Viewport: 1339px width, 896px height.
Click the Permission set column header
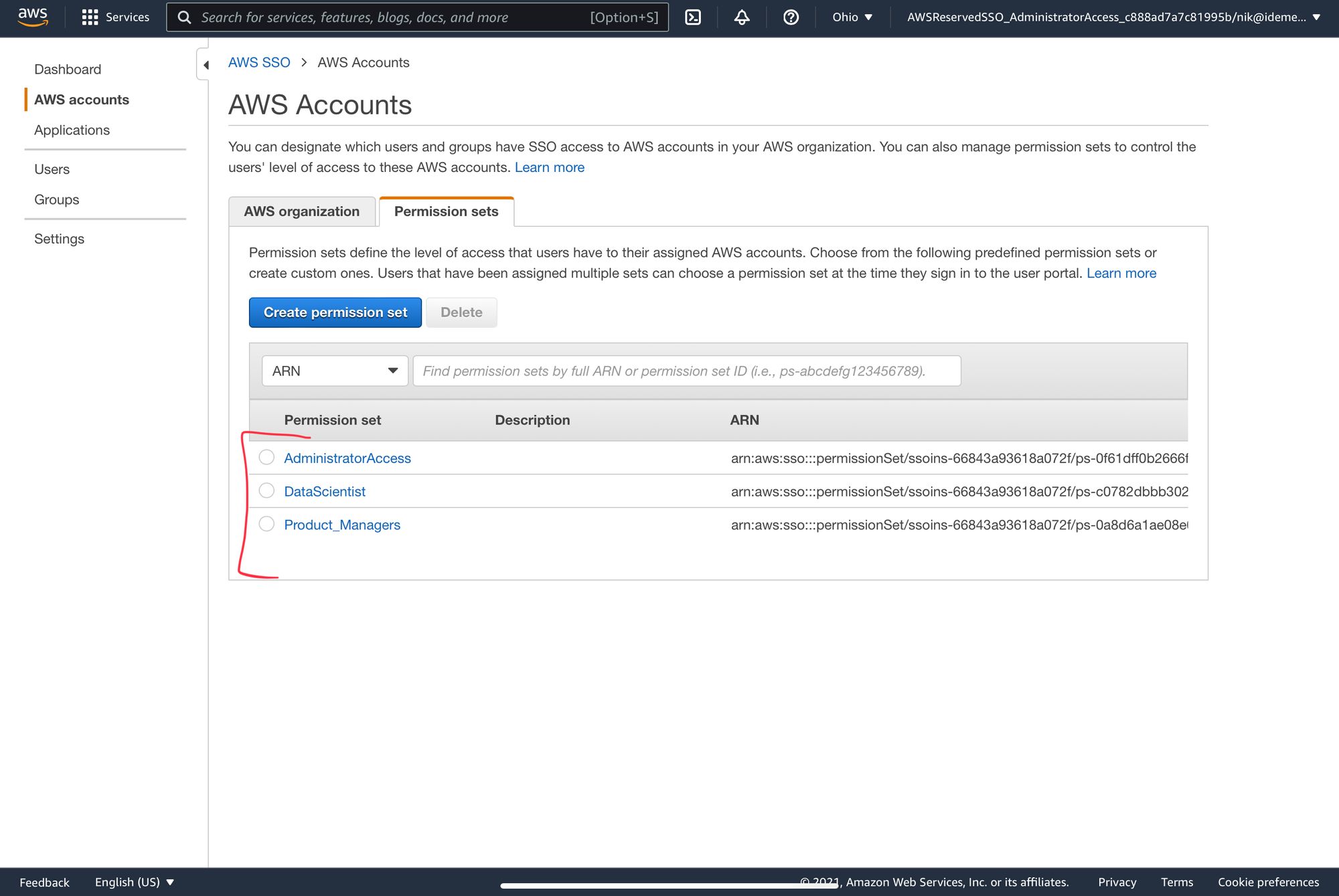coord(333,420)
